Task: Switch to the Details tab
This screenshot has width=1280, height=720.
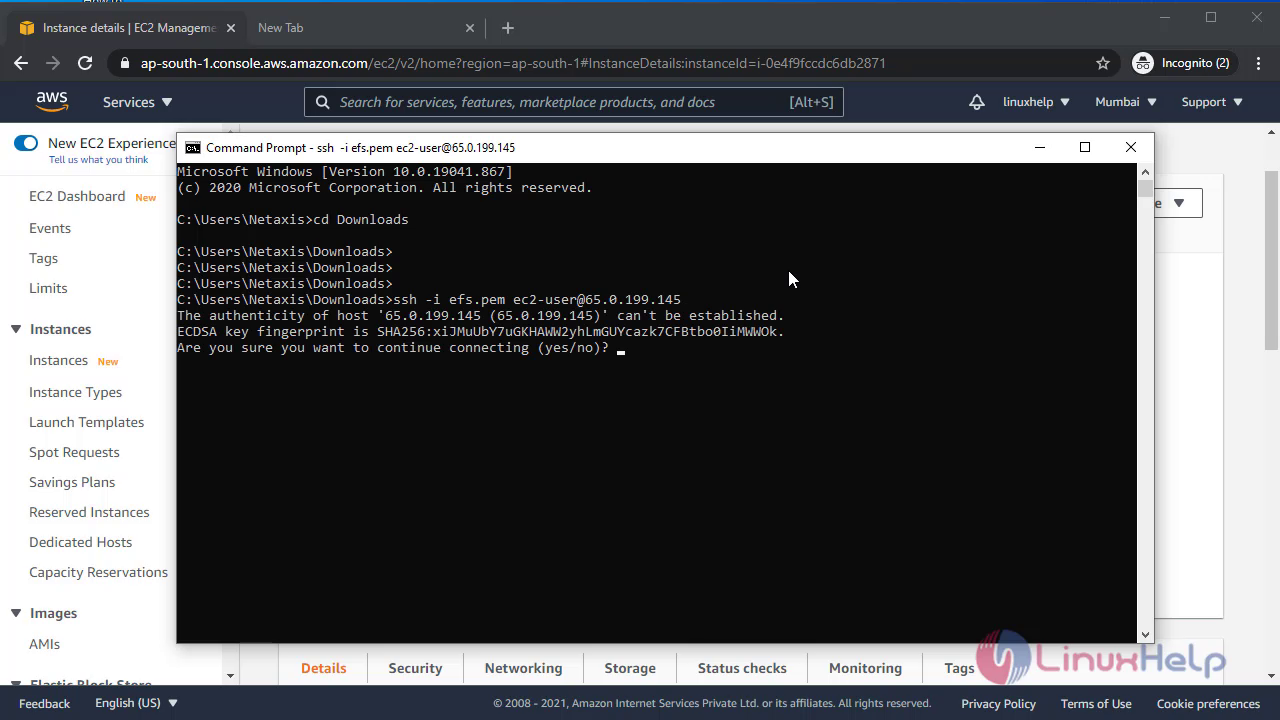Action: [x=323, y=668]
